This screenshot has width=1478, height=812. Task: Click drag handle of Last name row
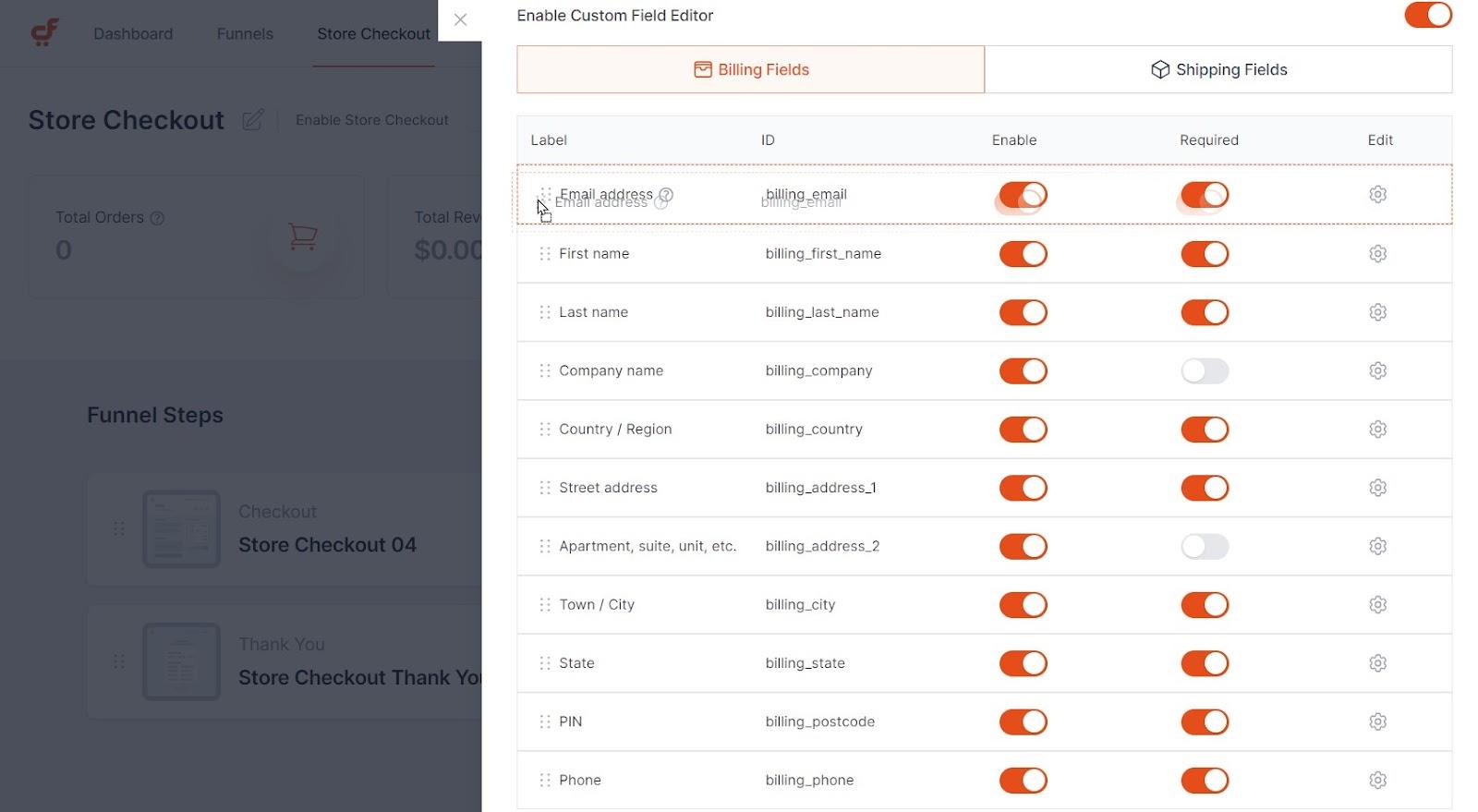pyautogui.click(x=544, y=312)
